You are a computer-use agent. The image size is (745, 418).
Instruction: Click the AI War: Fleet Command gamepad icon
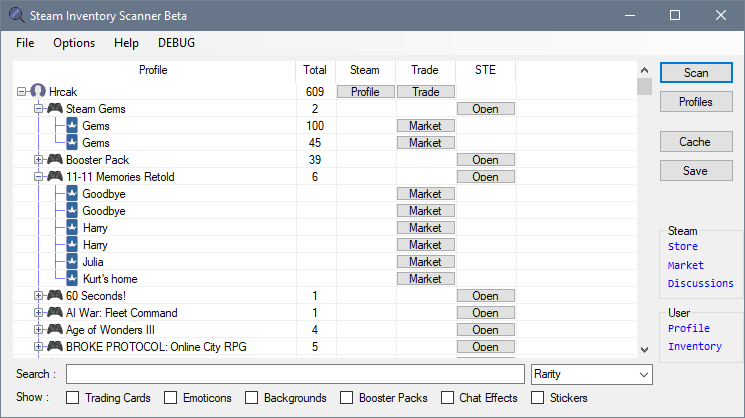point(55,313)
